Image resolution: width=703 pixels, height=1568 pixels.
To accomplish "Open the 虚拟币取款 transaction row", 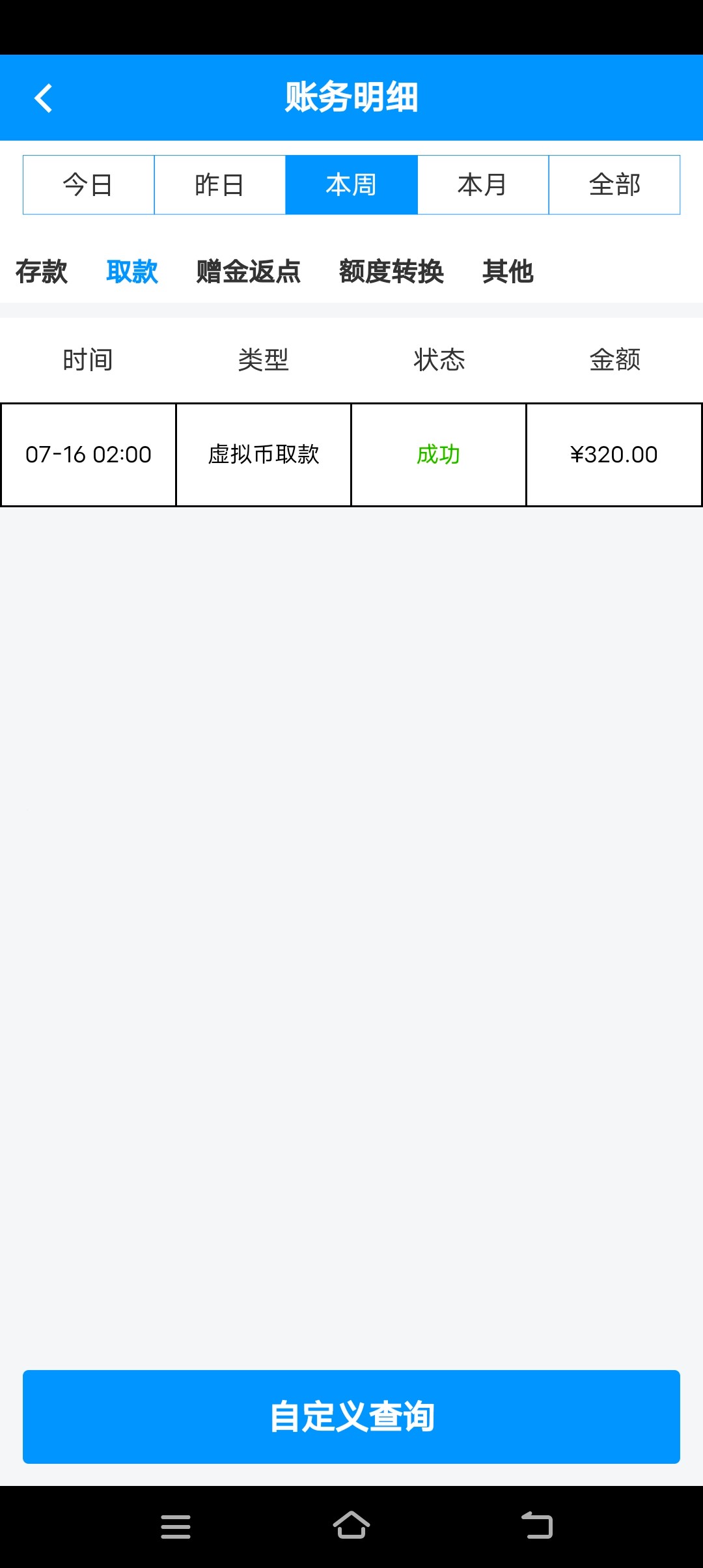I will (x=264, y=455).
